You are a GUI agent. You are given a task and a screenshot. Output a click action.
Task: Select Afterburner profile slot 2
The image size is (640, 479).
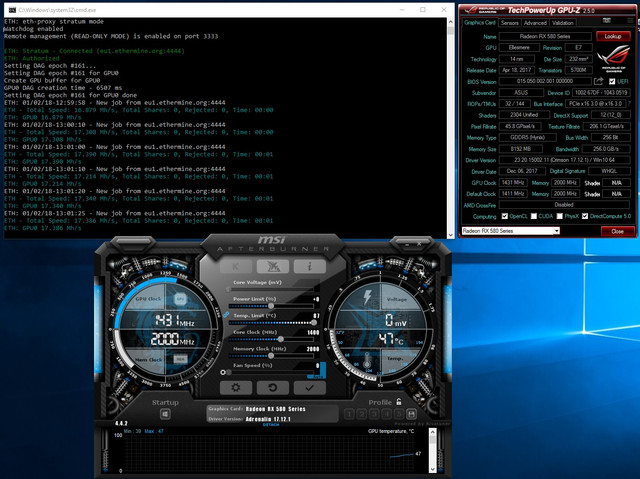coord(362,415)
